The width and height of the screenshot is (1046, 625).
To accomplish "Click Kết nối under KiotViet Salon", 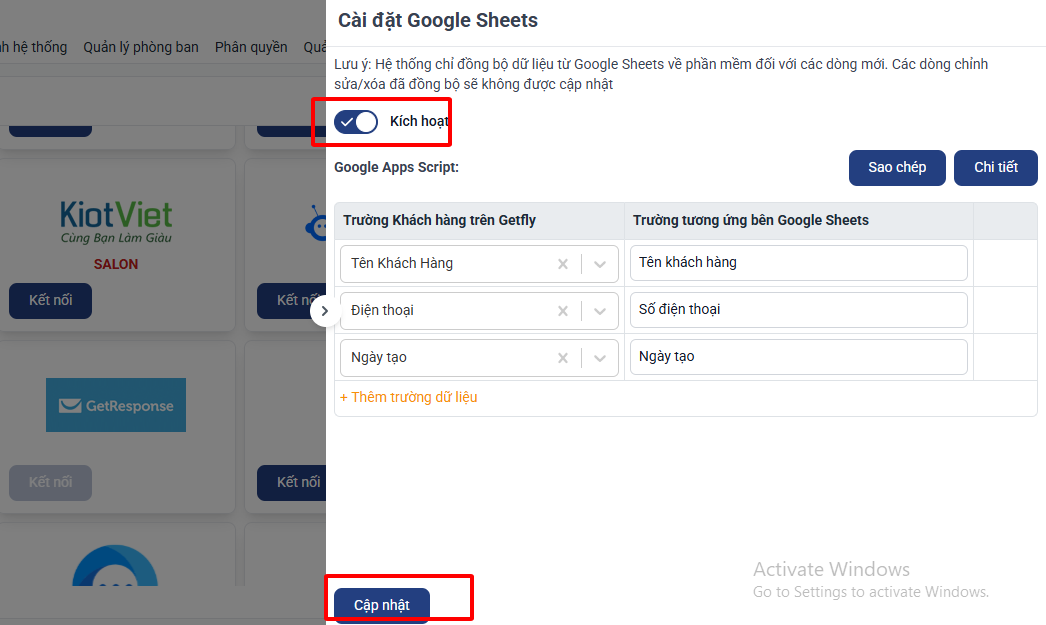I will (x=50, y=301).
